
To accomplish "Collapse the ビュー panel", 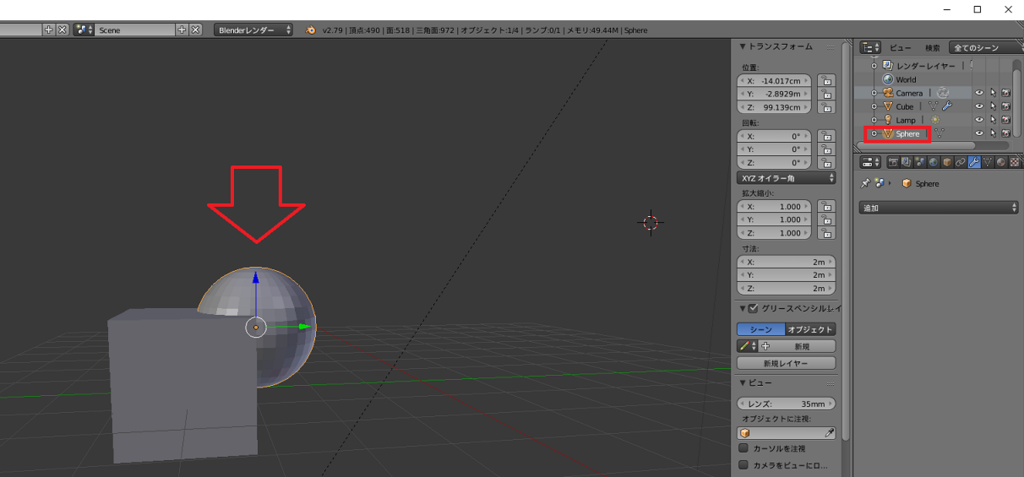I will (743, 383).
